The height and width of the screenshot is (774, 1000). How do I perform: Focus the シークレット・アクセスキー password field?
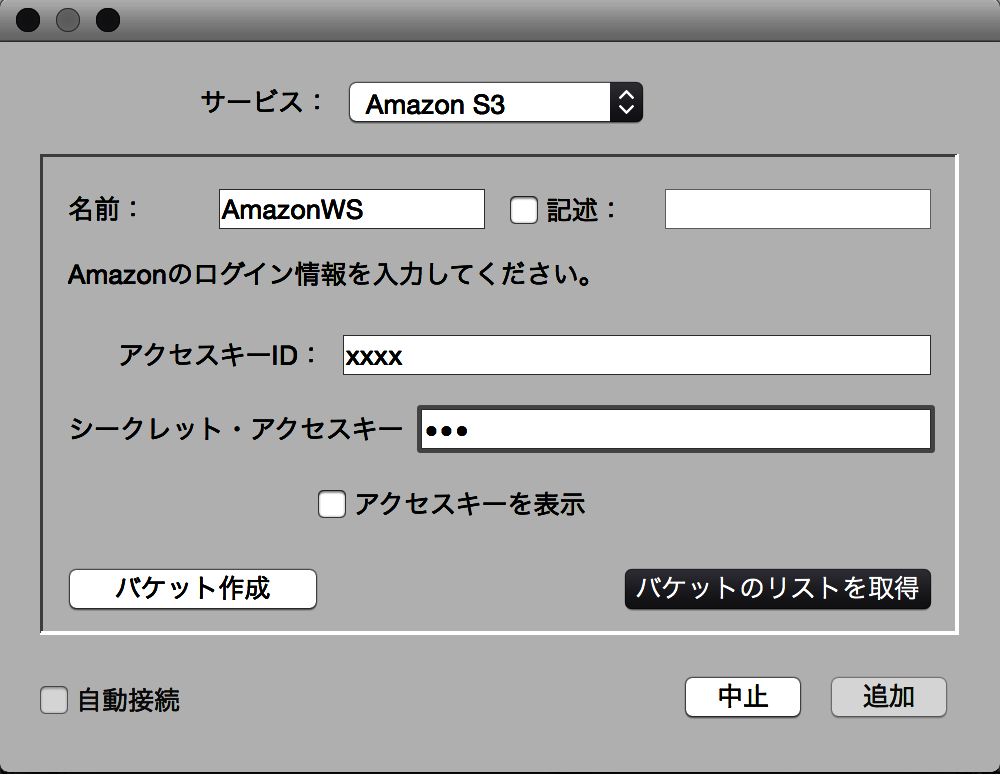[676, 430]
